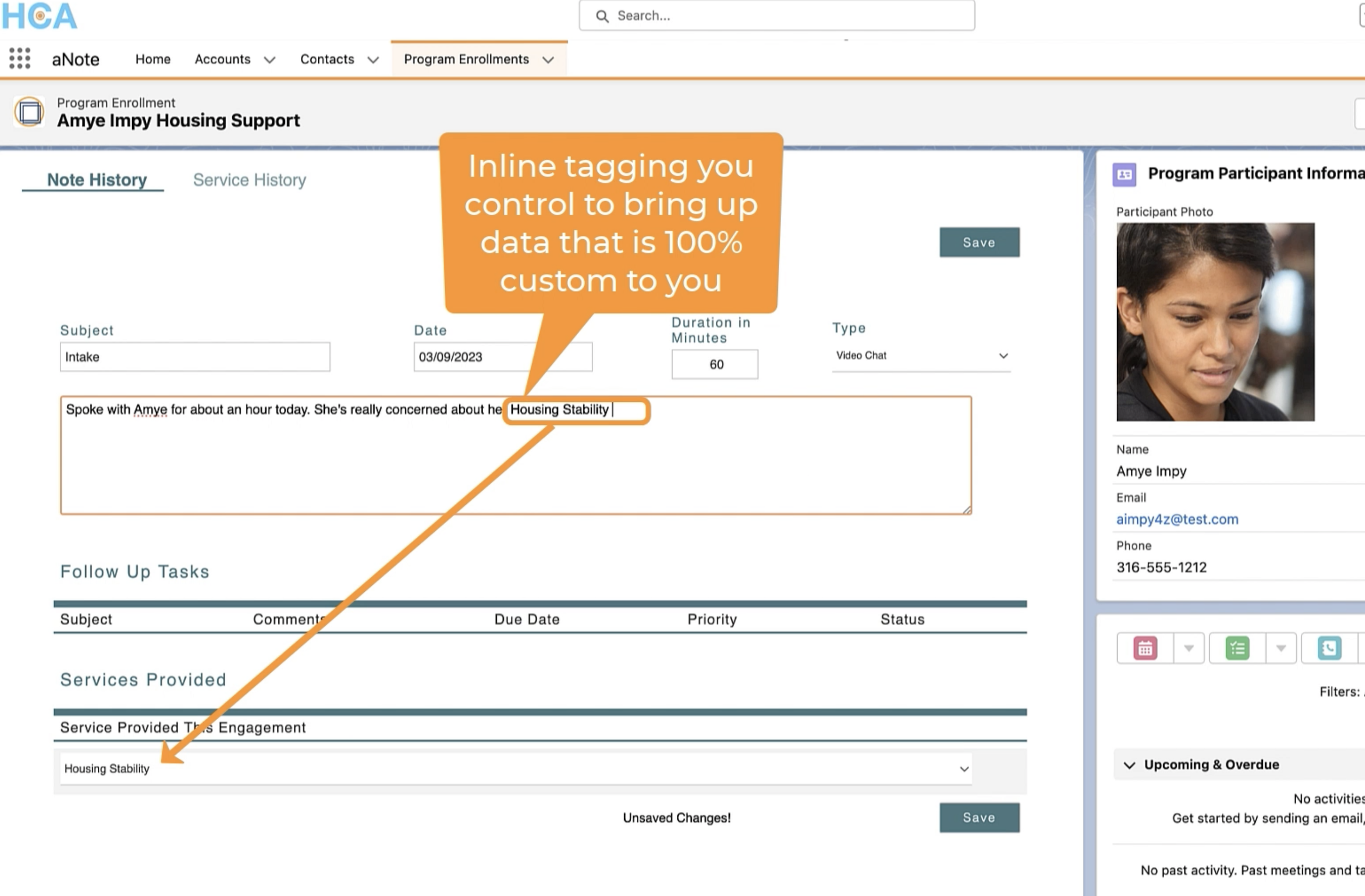Screen dimensions: 1365x896
Task: Click the green New Task checklist icon
Action: coord(1237,649)
